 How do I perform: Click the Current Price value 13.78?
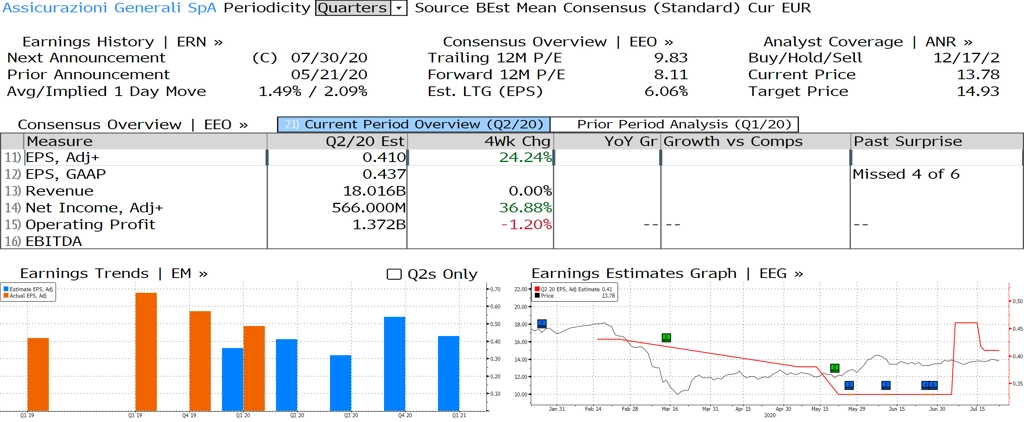pyautogui.click(x=976, y=74)
